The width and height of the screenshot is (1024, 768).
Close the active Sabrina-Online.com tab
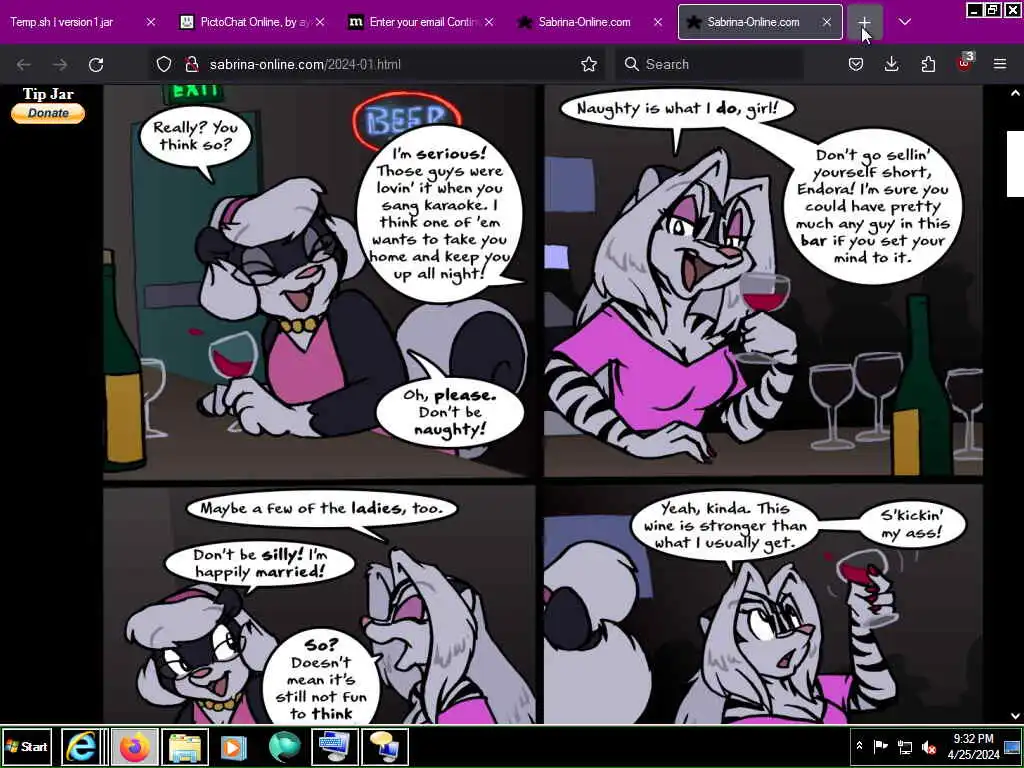tap(827, 22)
